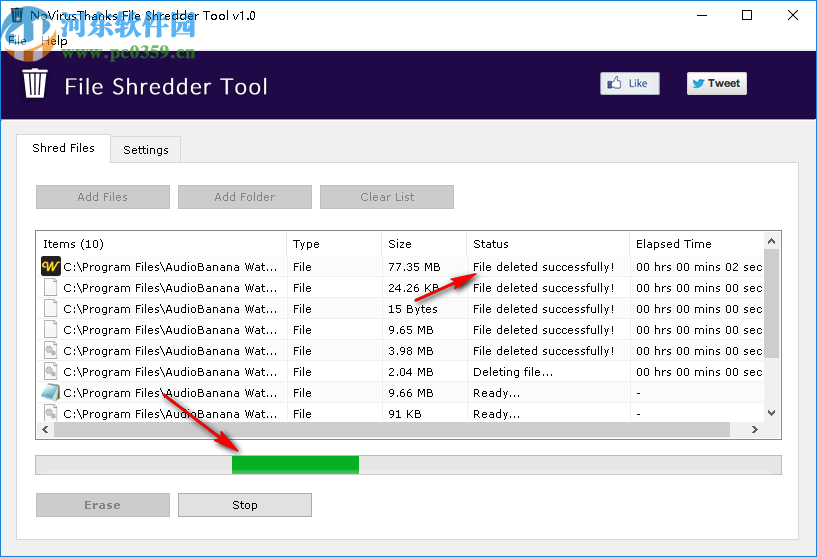The height and width of the screenshot is (557, 817).
Task: Click the list scroll down arrow
Action: click(772, 413)
